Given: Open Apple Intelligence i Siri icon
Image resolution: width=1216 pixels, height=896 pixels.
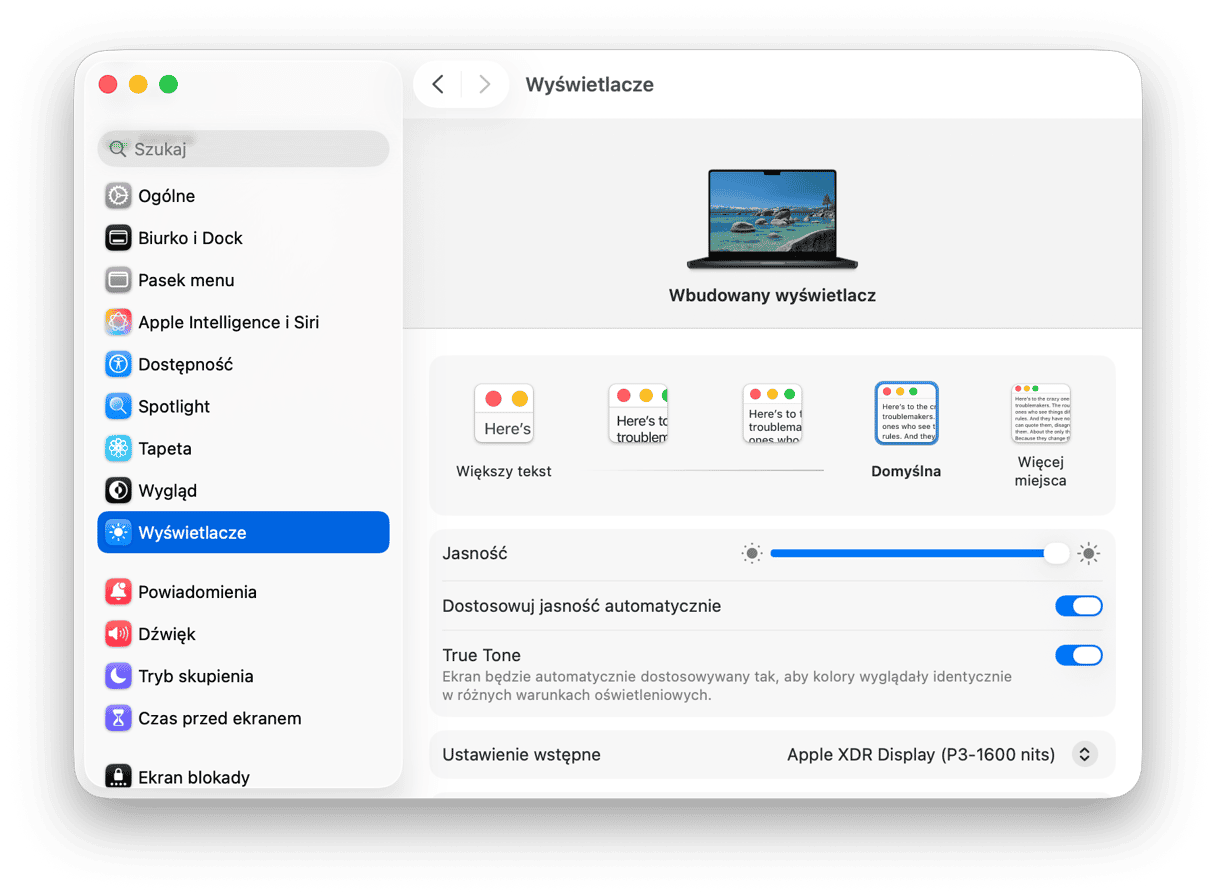Looking at the screenshot, I should (119, 322).
